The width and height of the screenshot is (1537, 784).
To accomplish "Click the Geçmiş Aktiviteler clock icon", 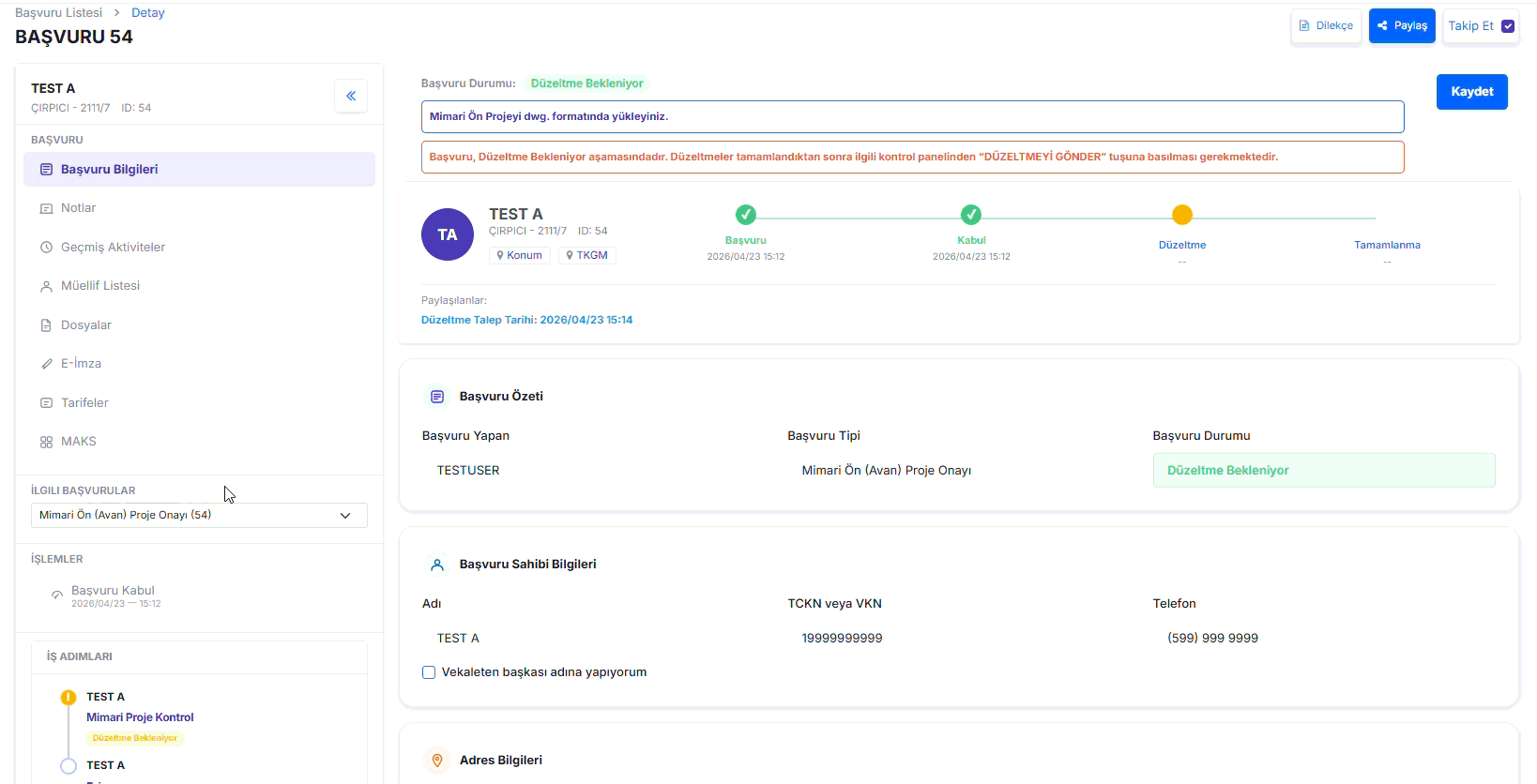I will point(46,248).
